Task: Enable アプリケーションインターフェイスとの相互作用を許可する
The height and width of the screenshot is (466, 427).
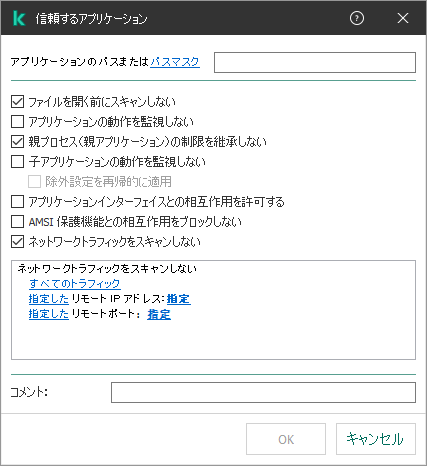Action: coord(18,202)
